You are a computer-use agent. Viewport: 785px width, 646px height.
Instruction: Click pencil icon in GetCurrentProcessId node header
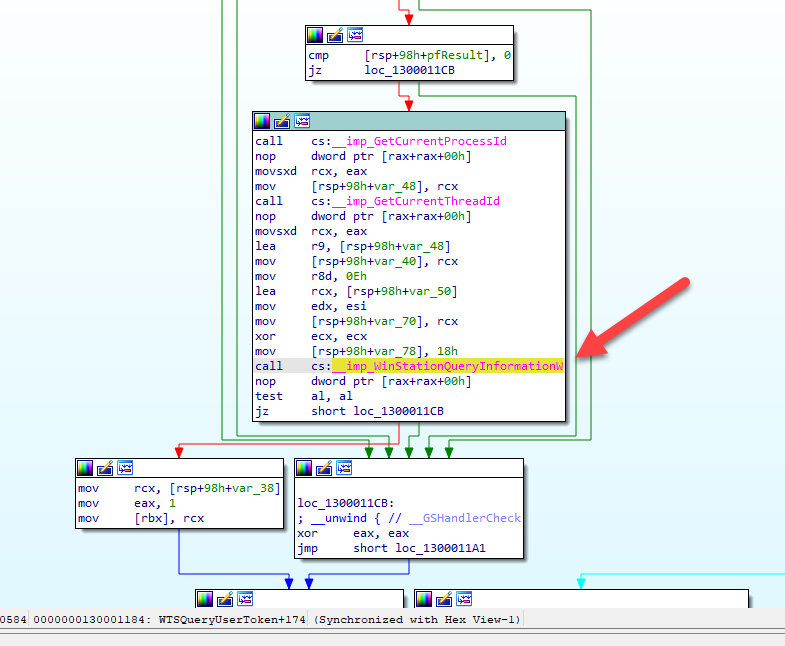[282, 121]
